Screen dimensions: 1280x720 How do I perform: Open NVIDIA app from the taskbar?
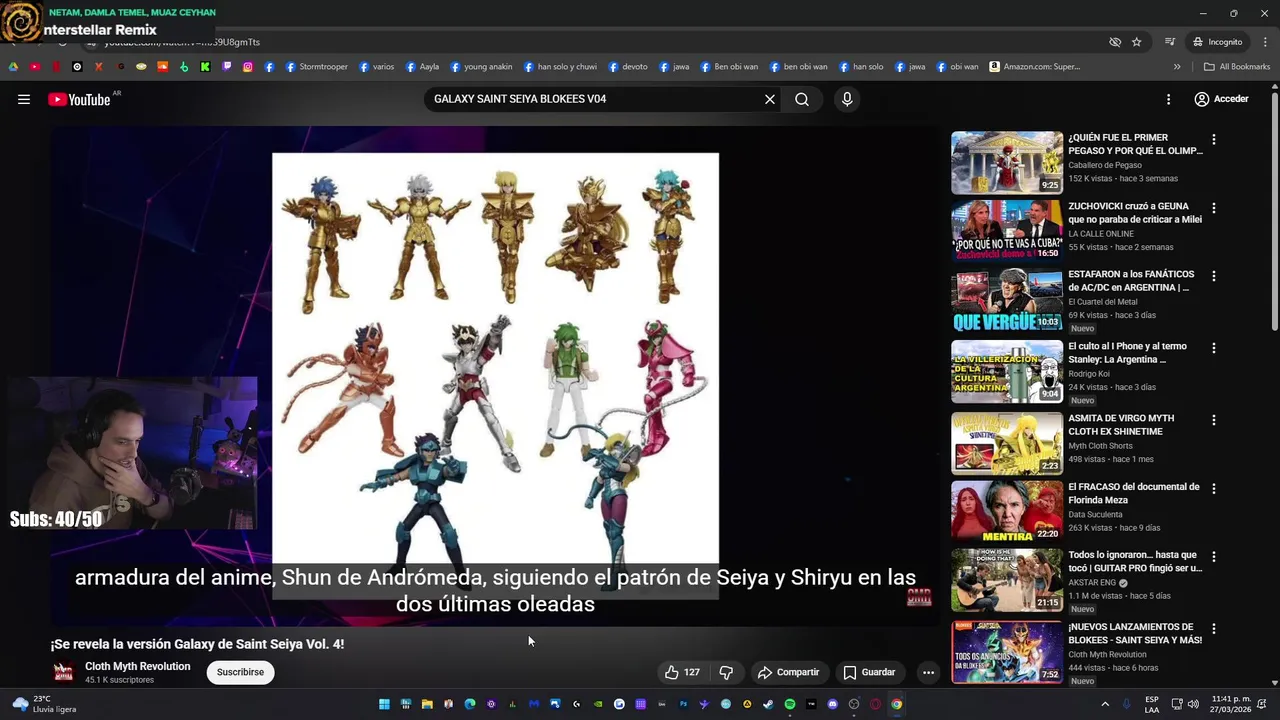[x=598, y=704]
